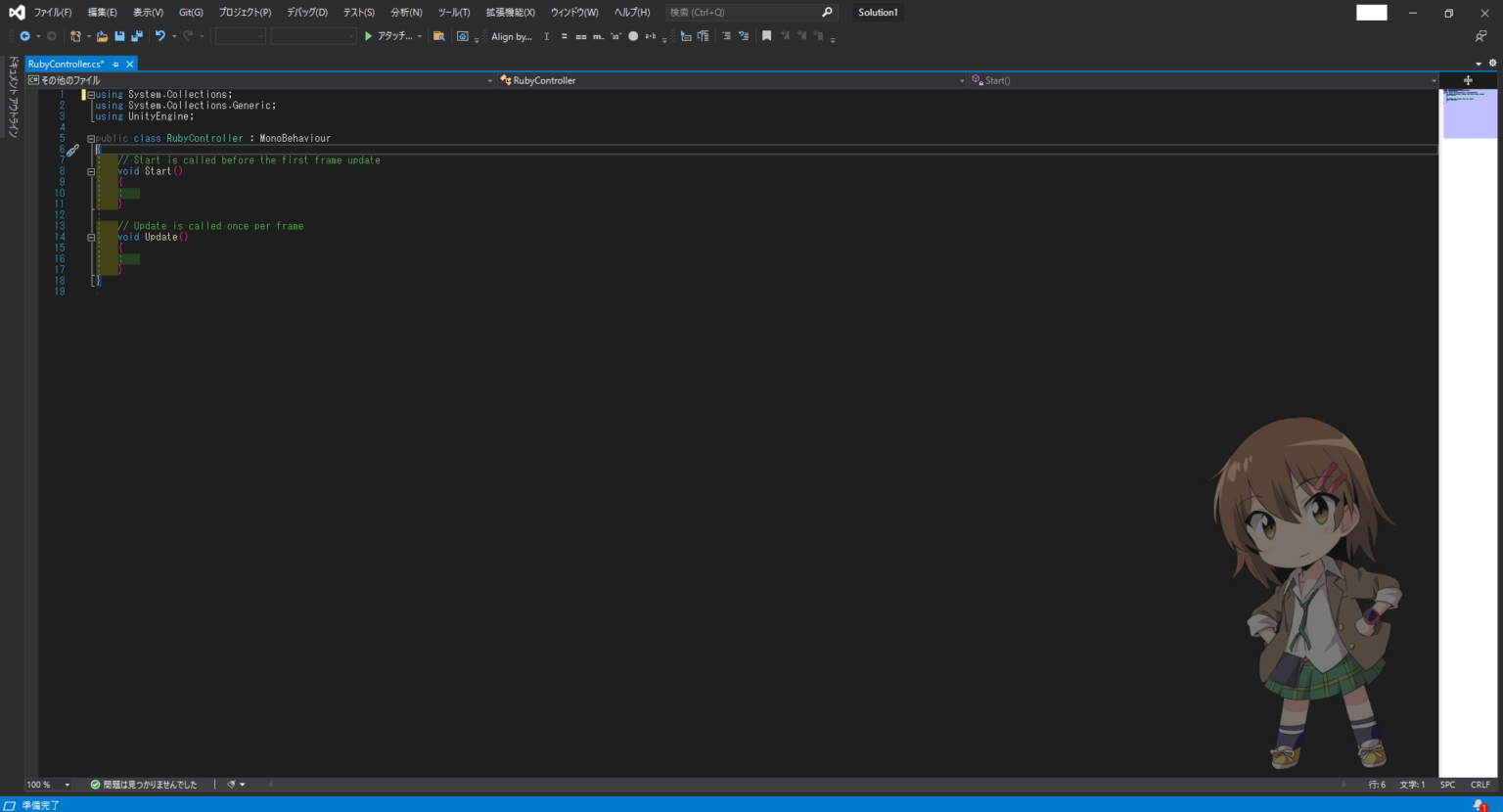
Task: Click the Save All icon
Action: pyautogui.click(x=136, y=36)
